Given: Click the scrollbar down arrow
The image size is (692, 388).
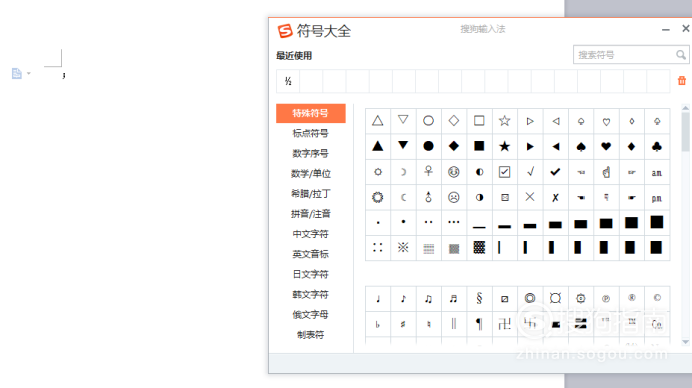Looking at the screenshot, I should 685,342.
